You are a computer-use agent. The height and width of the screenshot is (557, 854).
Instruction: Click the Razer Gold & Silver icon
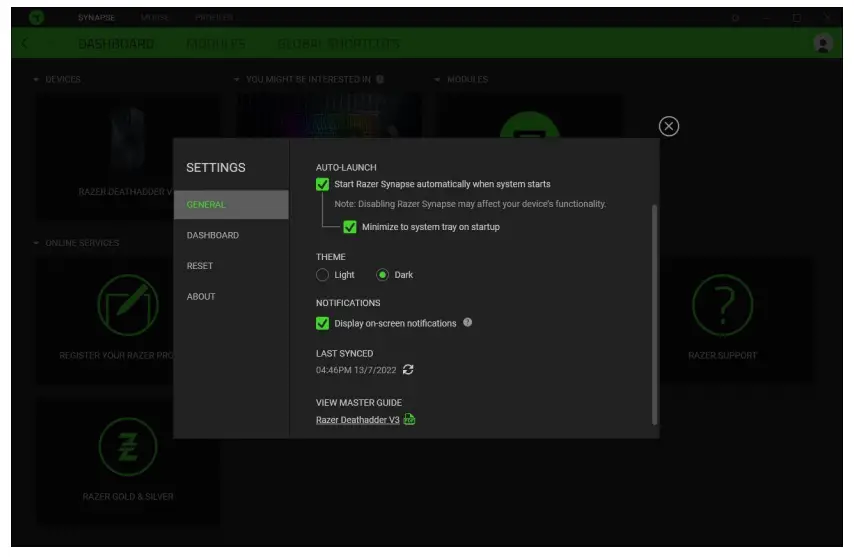click(x=128, y=447)
